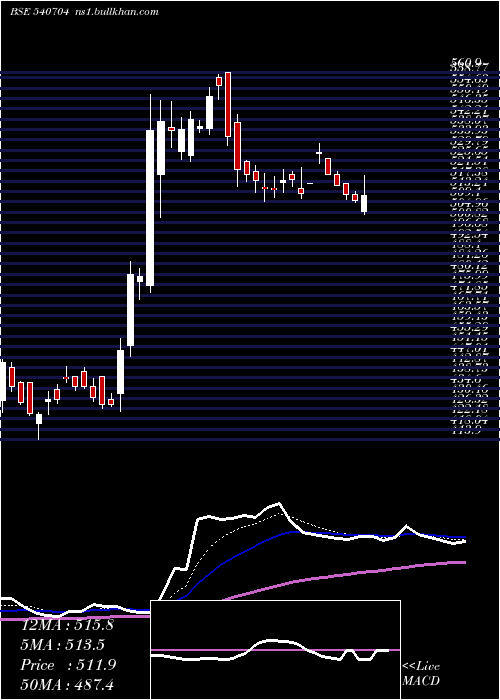Image resolution: width=500 pixels, height=700 pixels.
Task: Click the last white candlestick on the right
Action: (x=364, y=203)
